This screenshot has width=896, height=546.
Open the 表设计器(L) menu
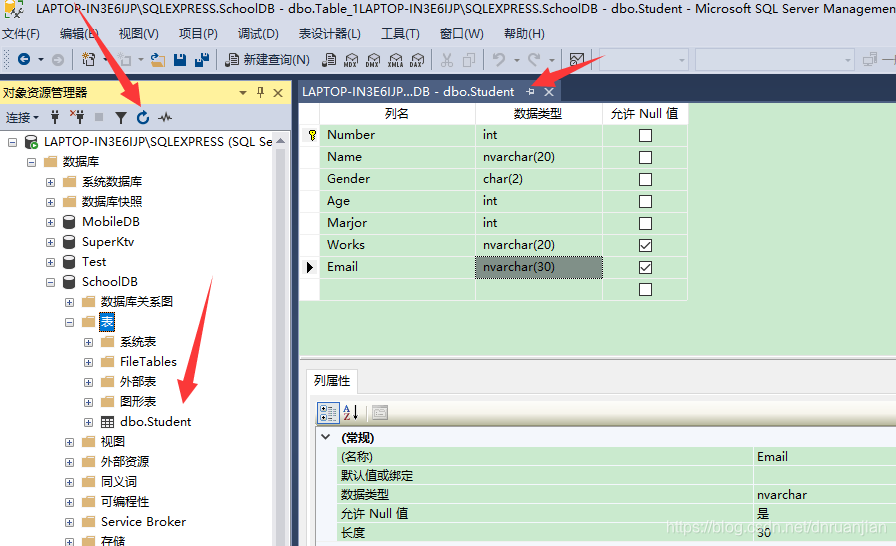330,34
